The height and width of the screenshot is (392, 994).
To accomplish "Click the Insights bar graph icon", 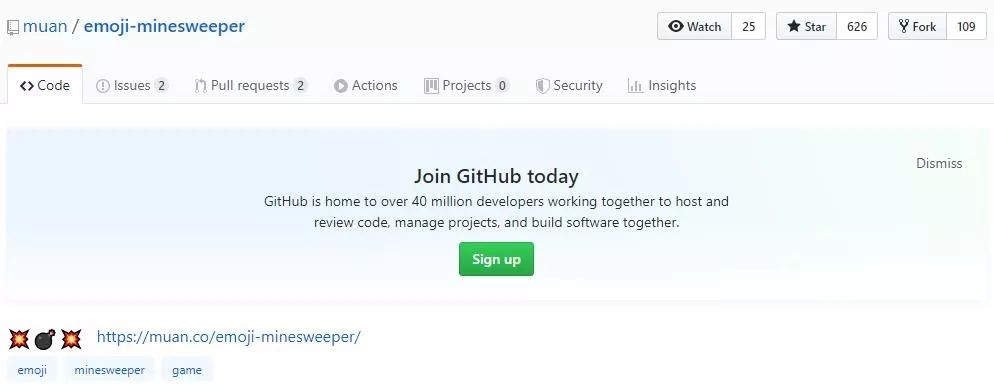I will pyautogui.click(x=635, y=86).
